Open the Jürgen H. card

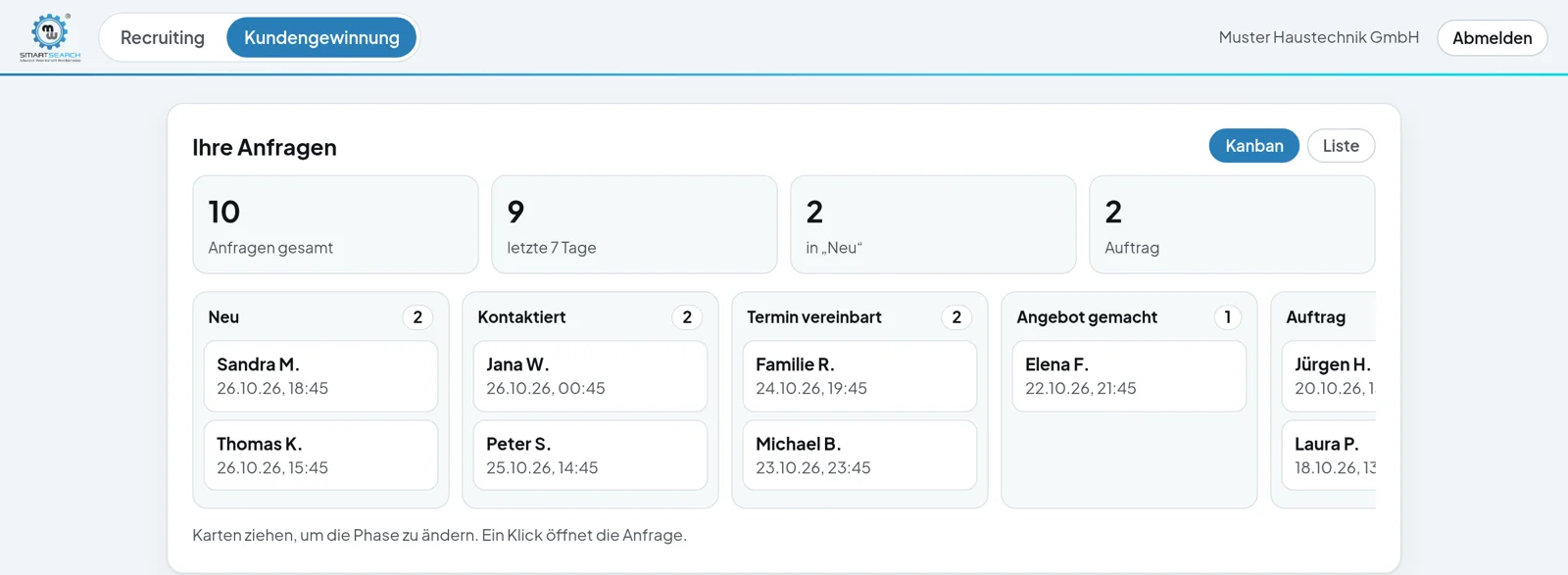[1329, 376]
